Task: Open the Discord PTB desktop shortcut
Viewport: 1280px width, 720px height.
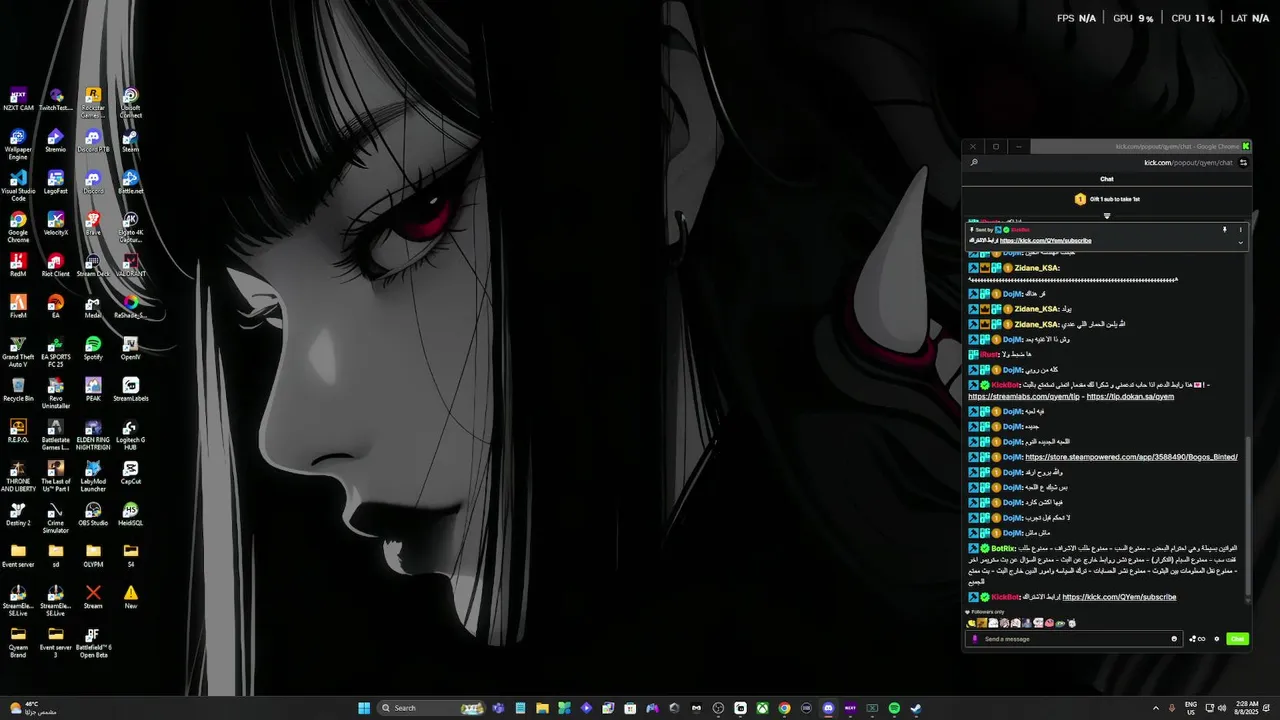Action: point(93,141)
